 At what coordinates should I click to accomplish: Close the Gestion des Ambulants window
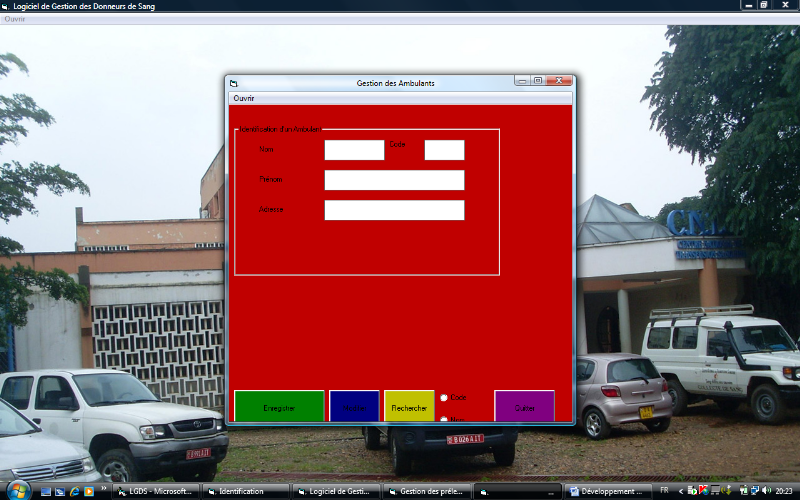559,81
